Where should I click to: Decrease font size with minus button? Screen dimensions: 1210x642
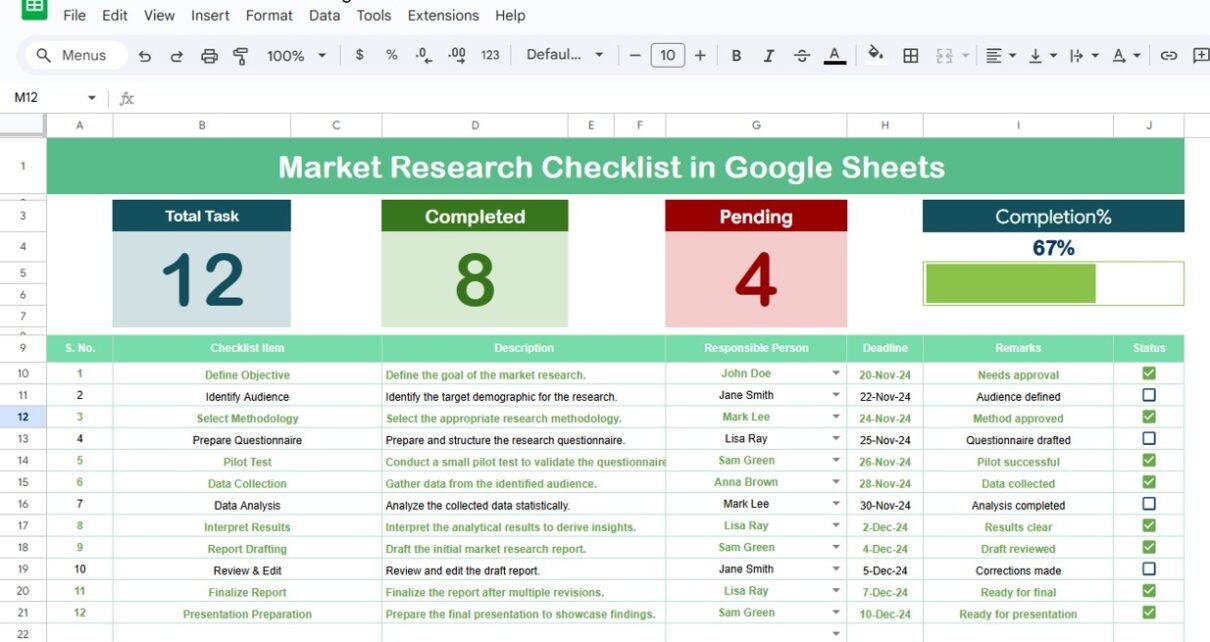pyautogui.click(x=635, y=55)
